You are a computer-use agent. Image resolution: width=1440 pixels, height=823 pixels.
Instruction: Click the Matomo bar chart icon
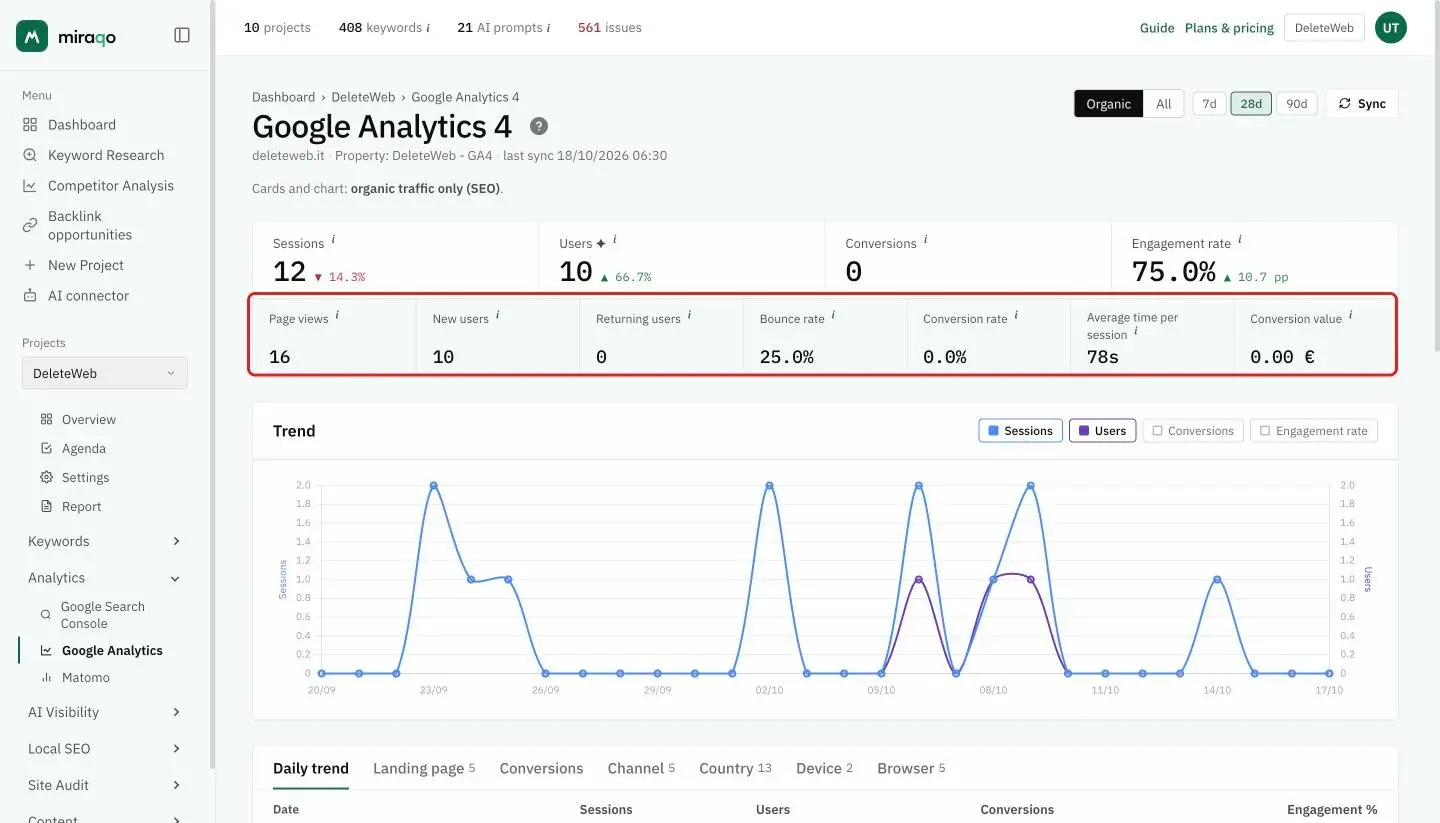pos(46,678)
